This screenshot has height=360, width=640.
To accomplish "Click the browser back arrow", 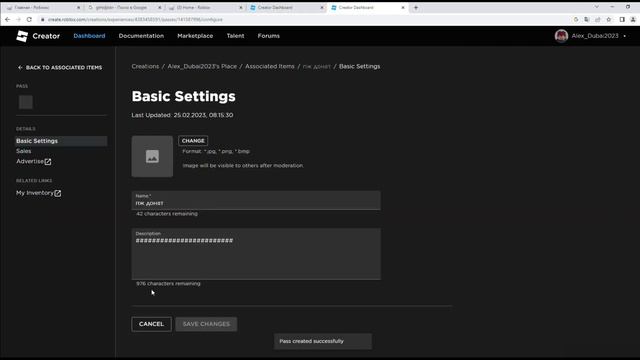I will coord(7,19).
